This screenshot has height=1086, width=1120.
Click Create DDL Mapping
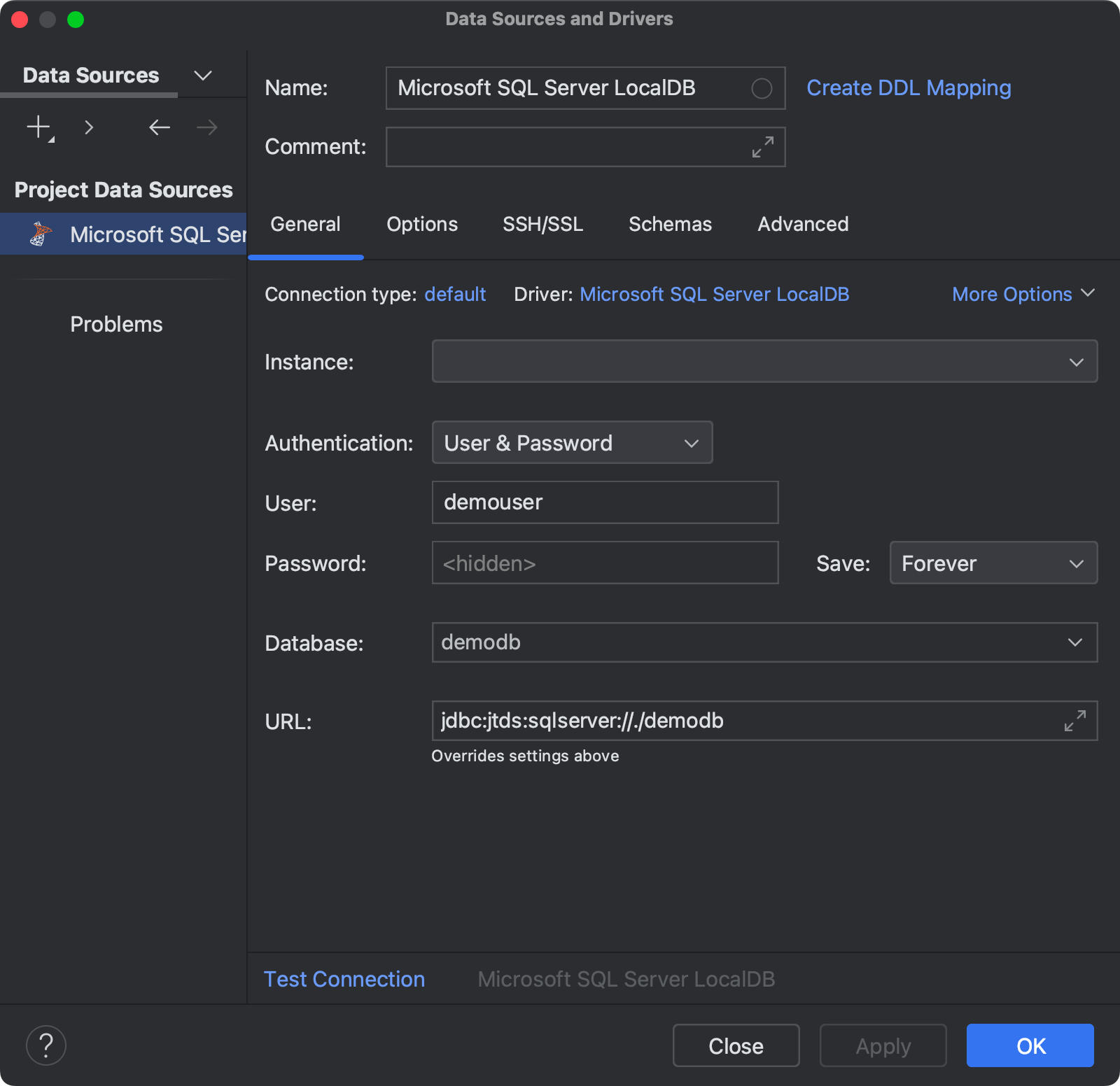click(x=908, y=87)
